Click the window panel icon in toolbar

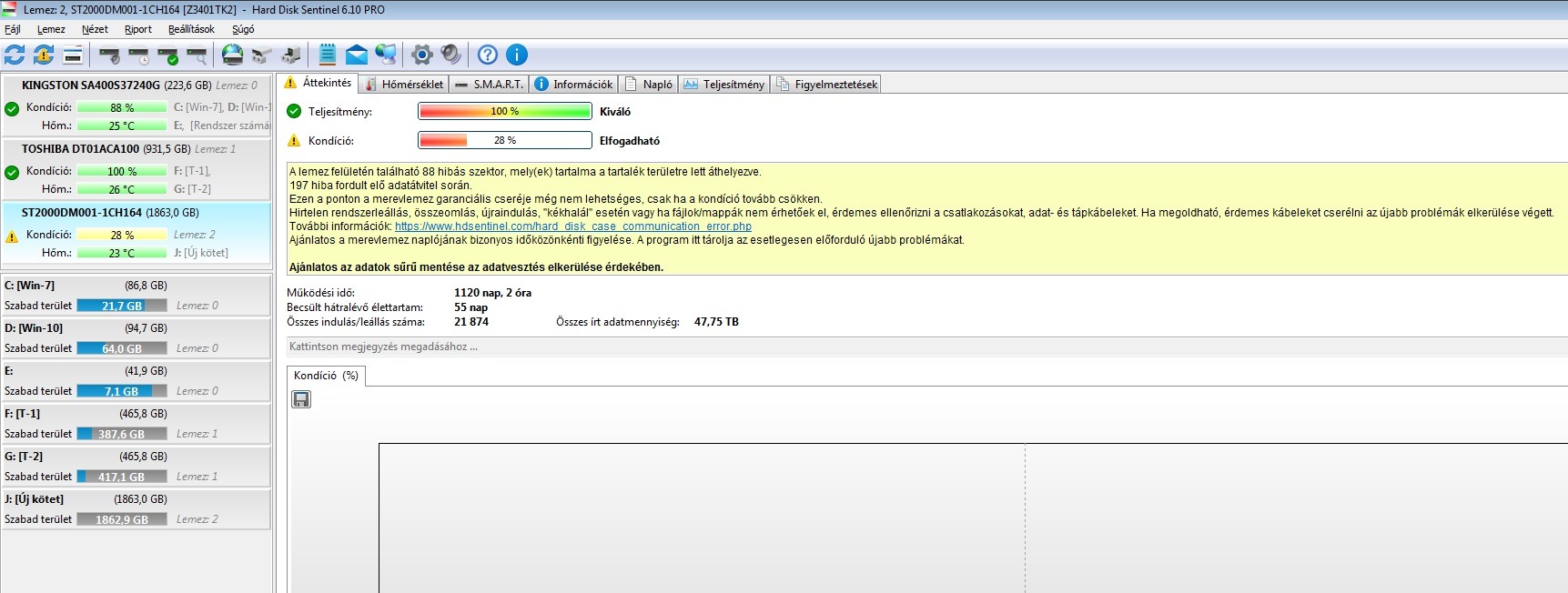[x=73, y=55]
